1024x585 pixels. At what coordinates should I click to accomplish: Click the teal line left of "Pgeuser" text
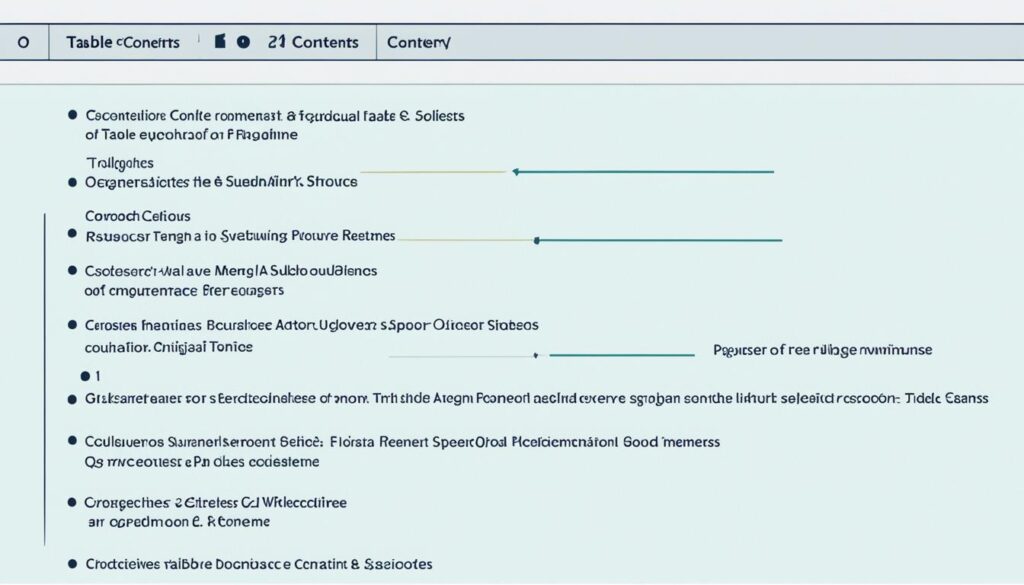[620, 354]
